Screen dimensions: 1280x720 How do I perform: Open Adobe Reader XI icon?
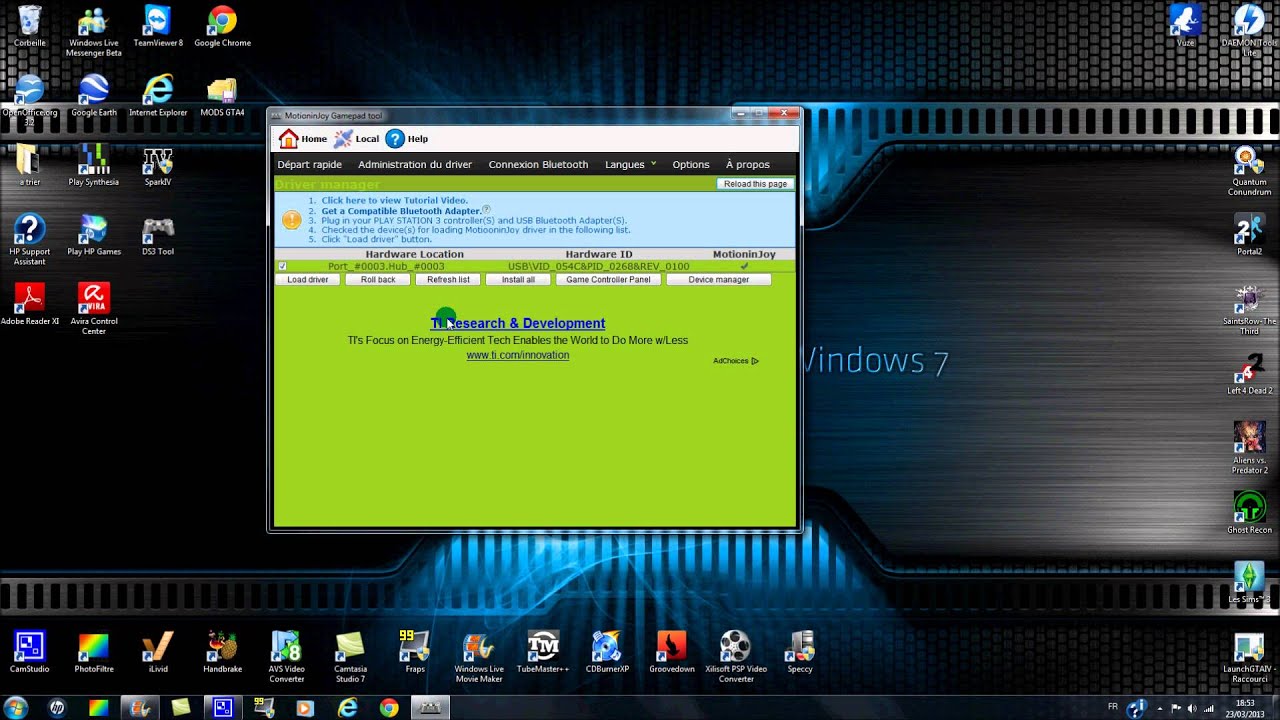[x=30, y=305]
